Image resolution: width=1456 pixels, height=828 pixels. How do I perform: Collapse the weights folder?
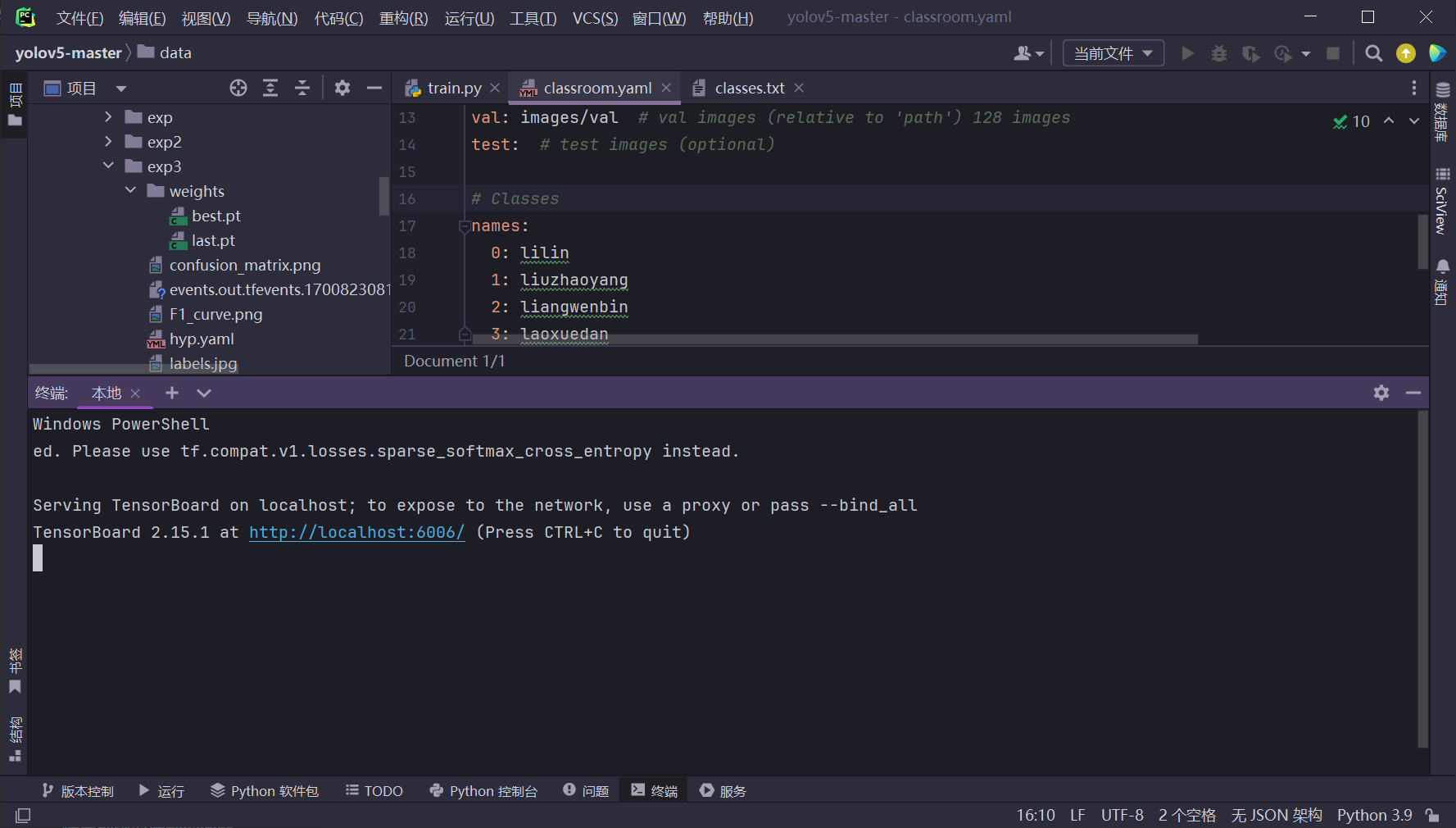tap(130, 191)
